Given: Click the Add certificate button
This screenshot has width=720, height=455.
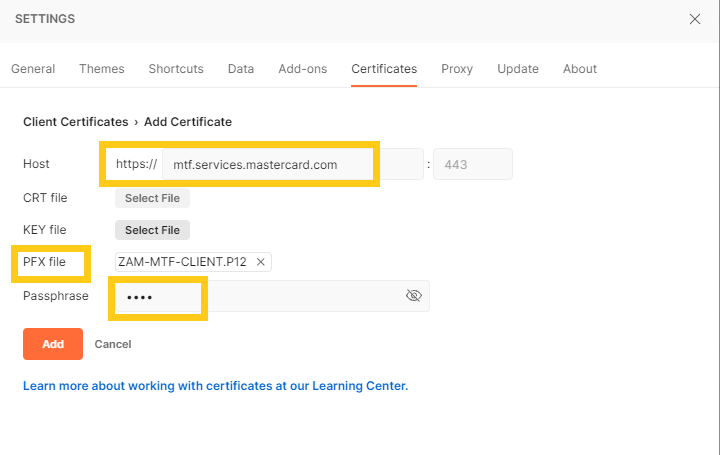Looking at the screenshot, I should click(x=53, y=344).
